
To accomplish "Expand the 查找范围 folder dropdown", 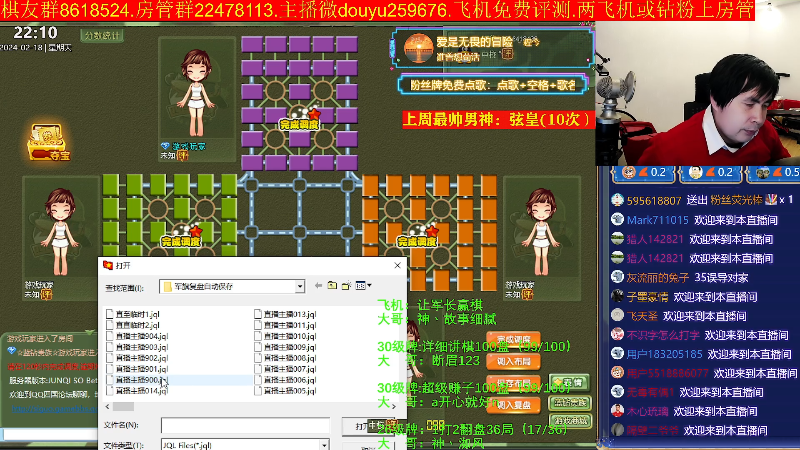I will tap(300, 287).
